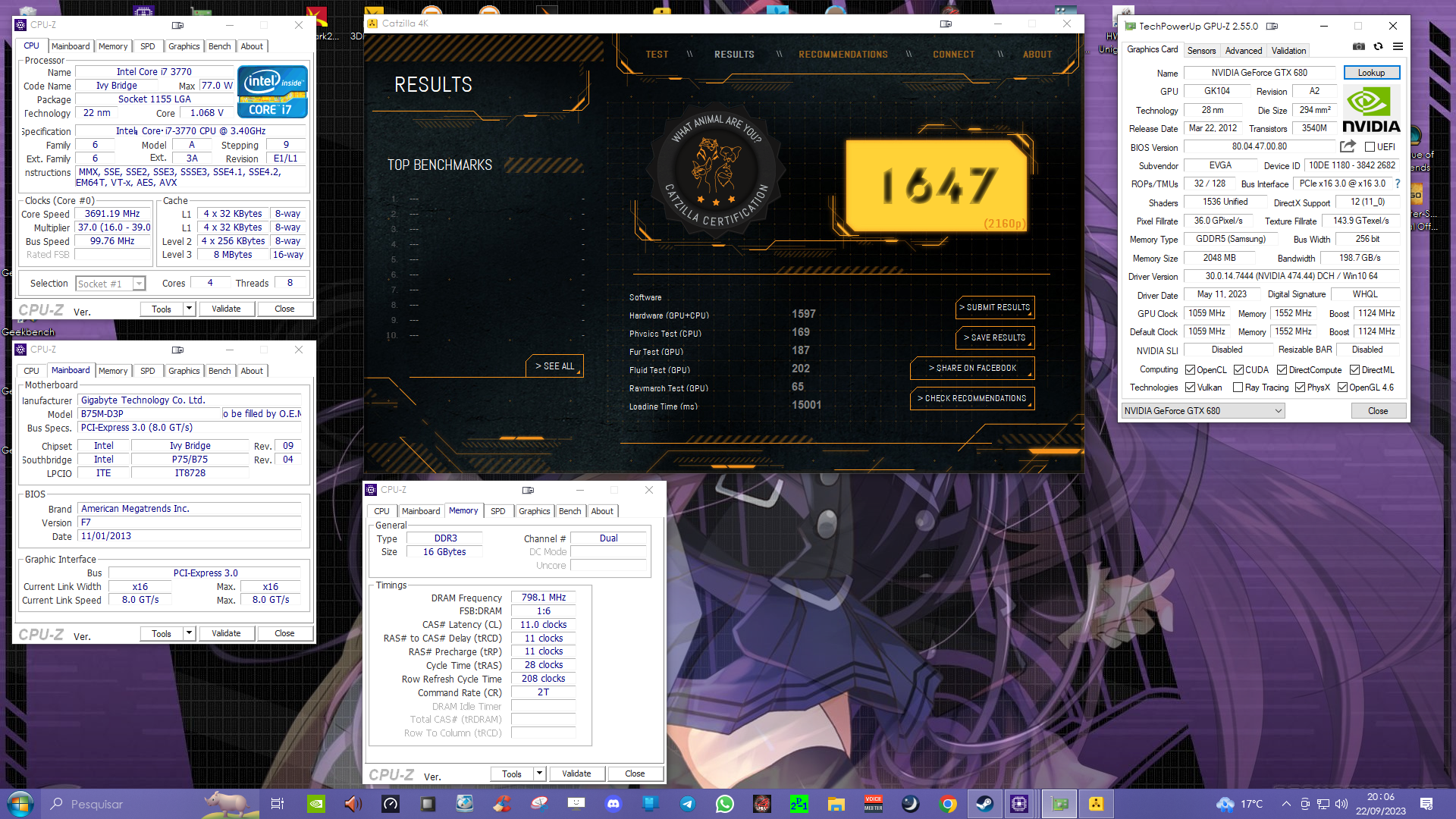
Task: Toggle the UEFI checkbox in GPU-Z
Action: point(1370,147)
